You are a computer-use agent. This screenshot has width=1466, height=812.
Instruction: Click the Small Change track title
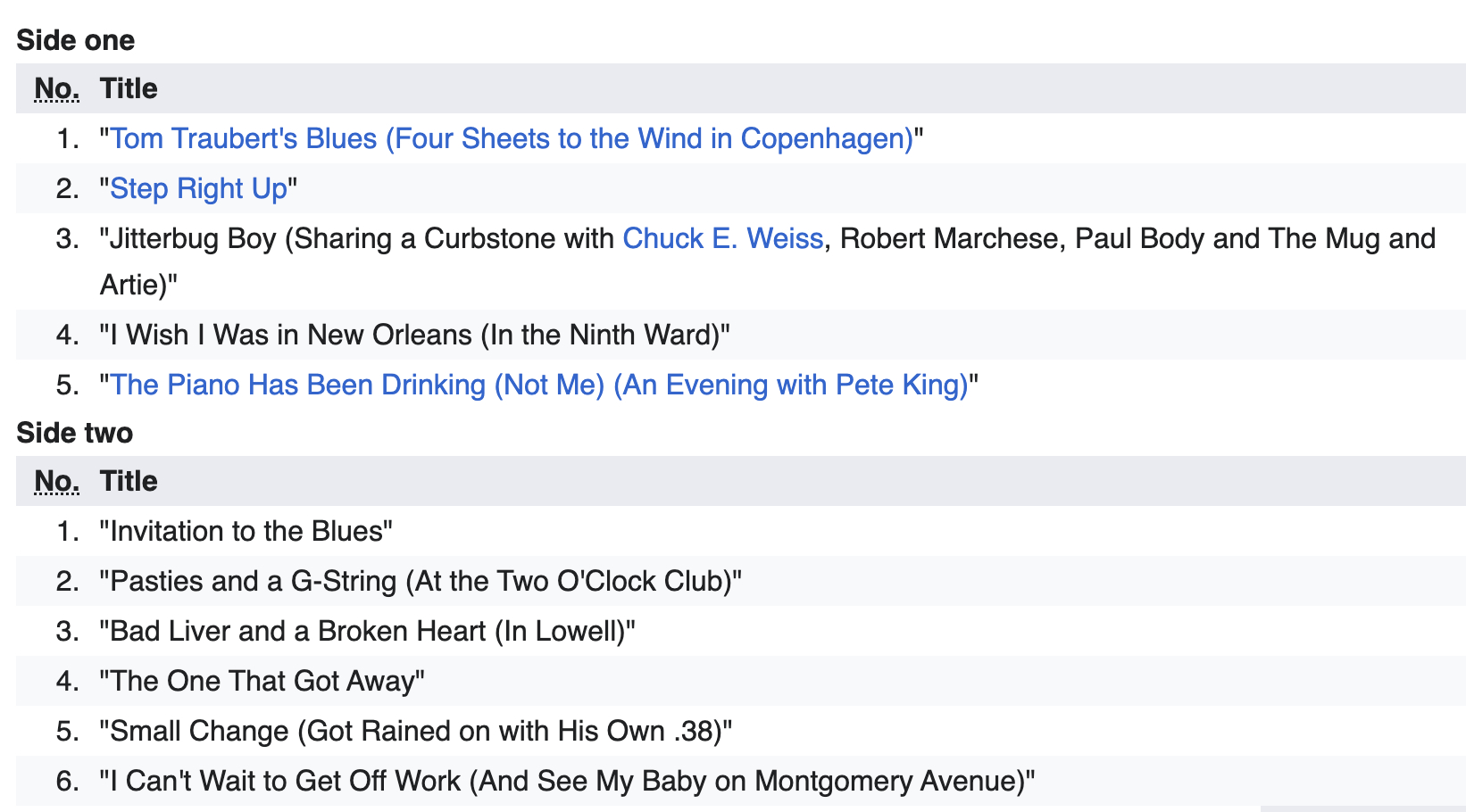tap(415, 732)
